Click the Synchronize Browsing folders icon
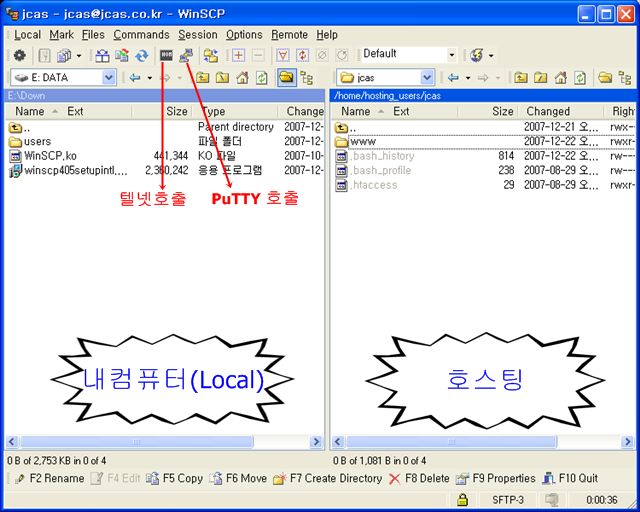The width and height of the screenshot is (640, 512). click(x=211, y=55)
